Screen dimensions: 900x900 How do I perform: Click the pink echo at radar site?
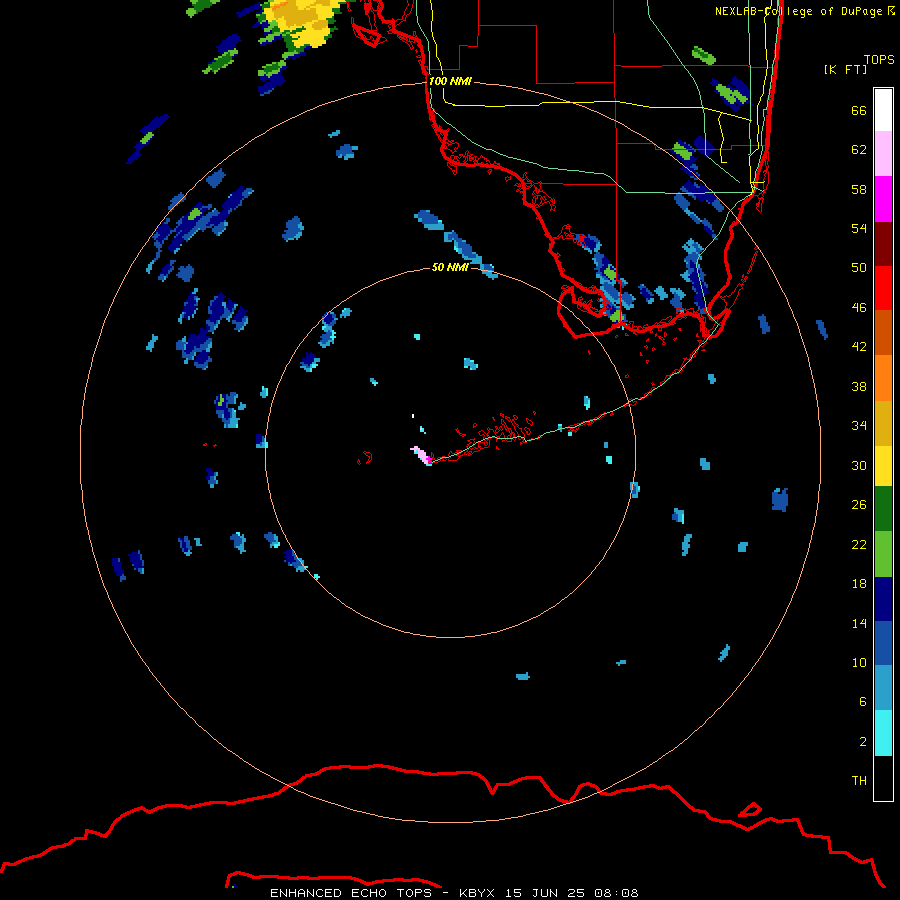coord(422,455)
